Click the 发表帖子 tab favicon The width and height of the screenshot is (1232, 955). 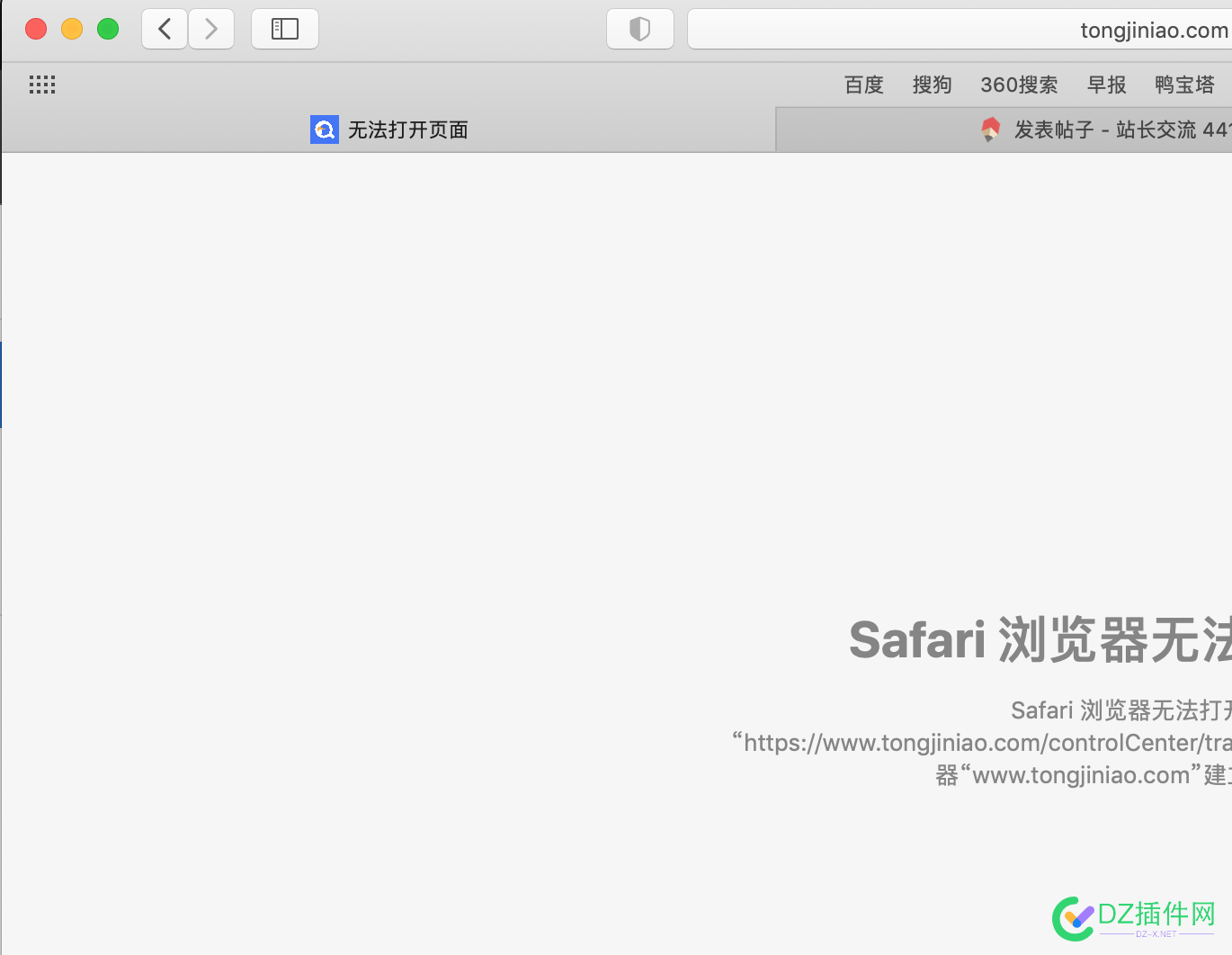point(990,129)
